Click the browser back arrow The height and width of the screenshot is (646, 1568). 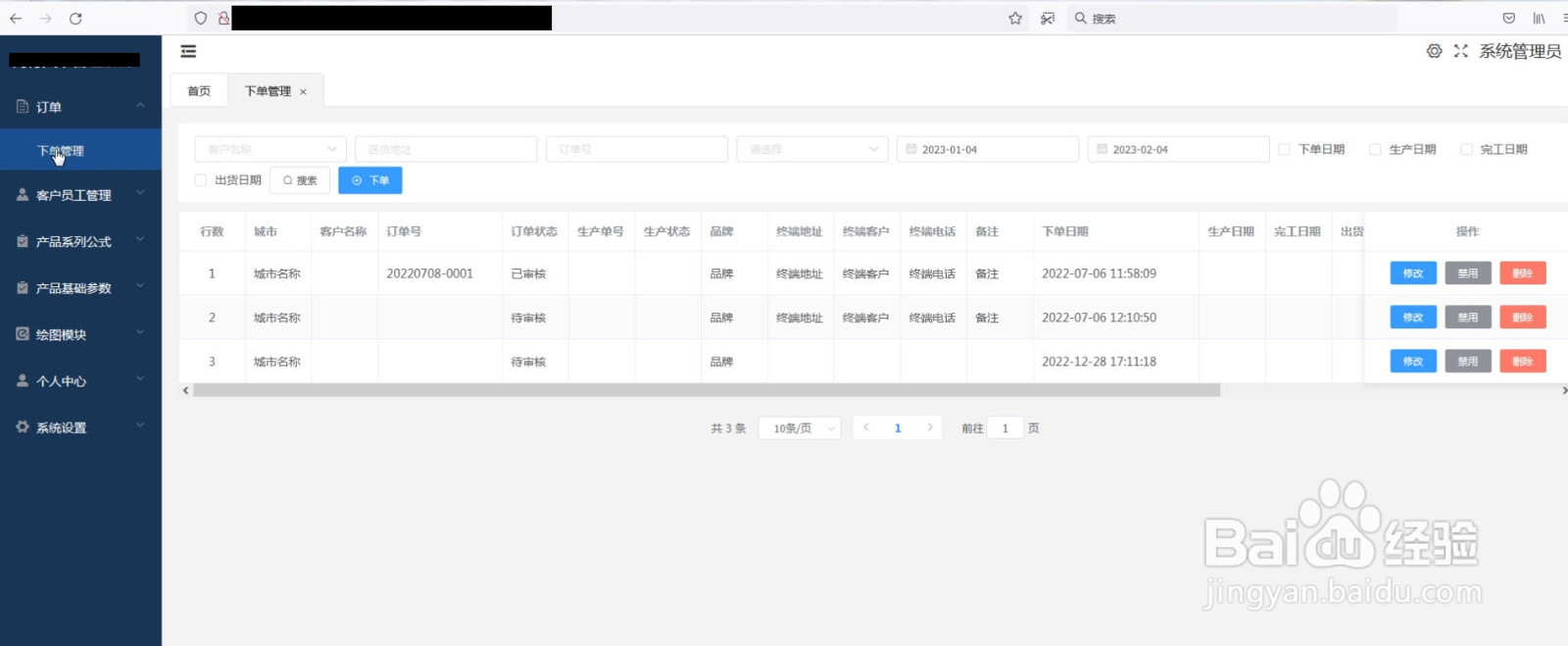click(16, 19)
